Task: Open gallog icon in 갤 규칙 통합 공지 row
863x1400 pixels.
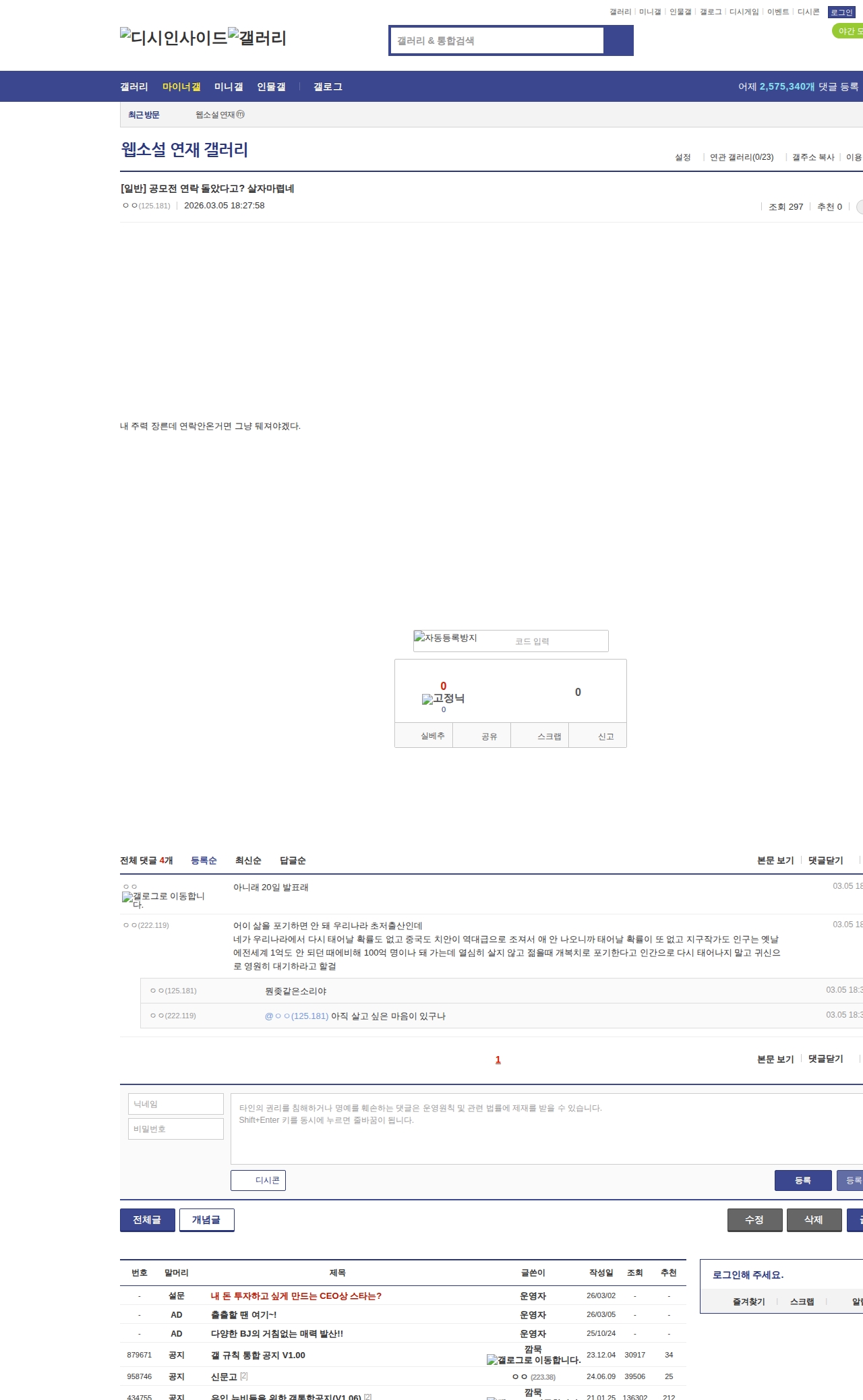Action: (x=534, y=1360)
